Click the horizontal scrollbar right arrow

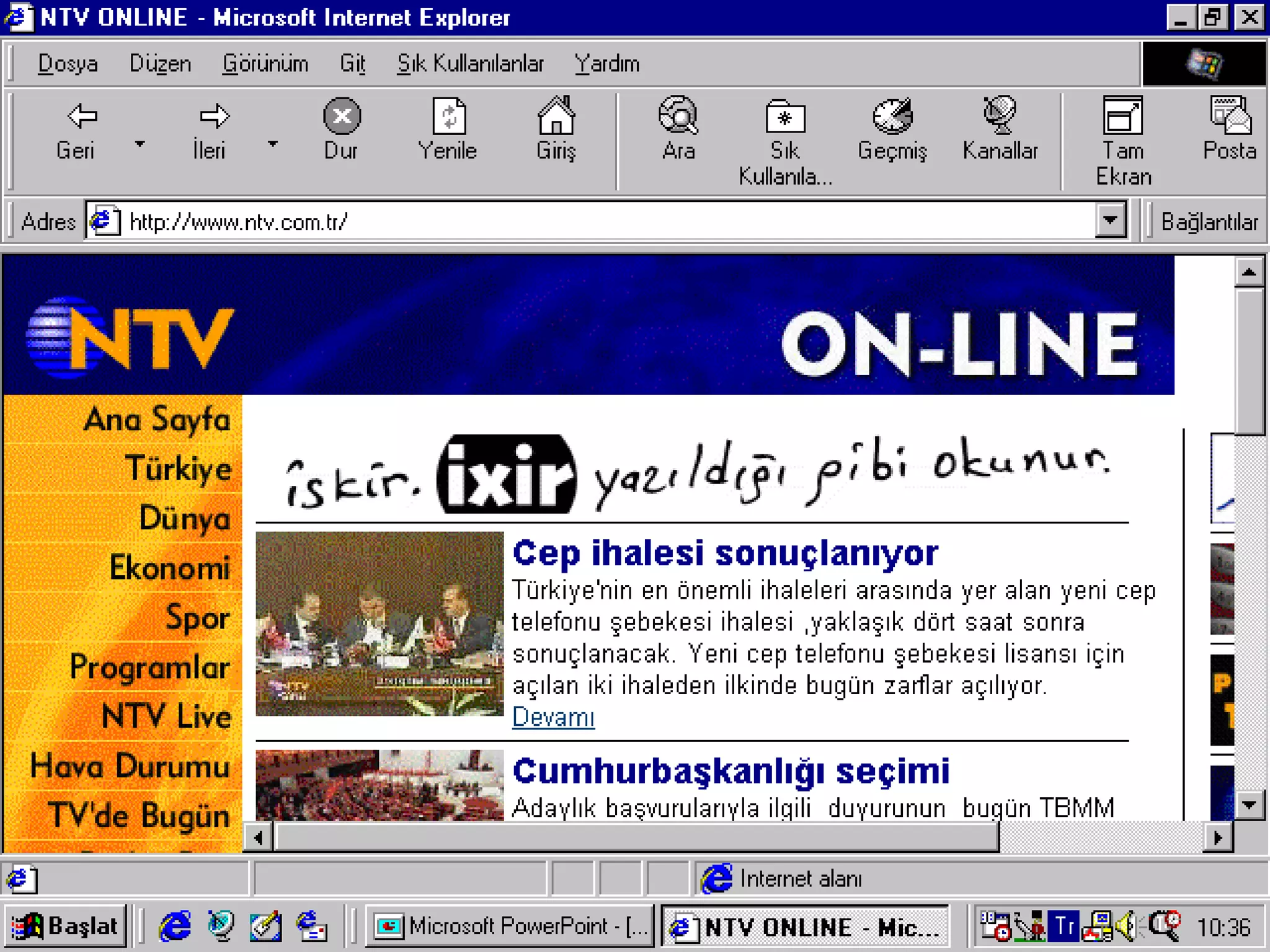point(1218,838)
